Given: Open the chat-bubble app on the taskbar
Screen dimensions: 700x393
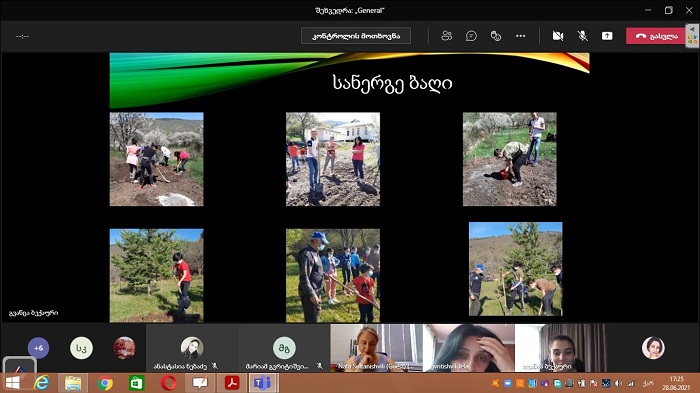Looking at the screenshot, I should (x=200, y=383).
